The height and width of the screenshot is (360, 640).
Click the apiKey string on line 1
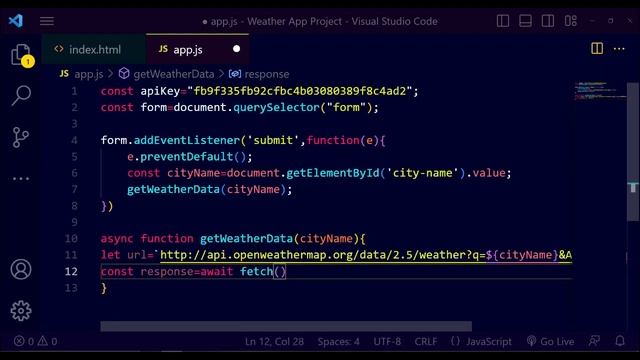[x=300, y=91]
